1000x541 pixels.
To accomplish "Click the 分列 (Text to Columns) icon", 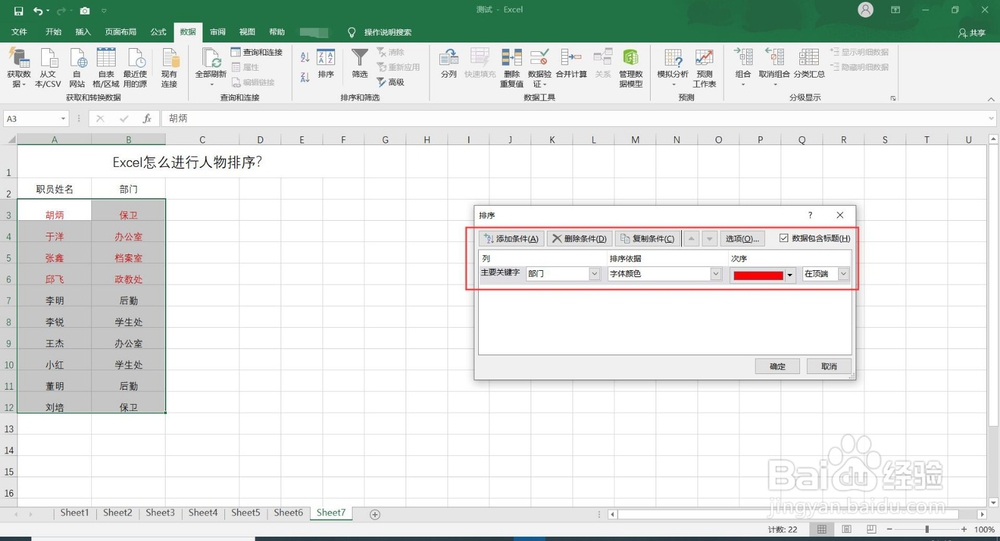I will coord(449,59).
